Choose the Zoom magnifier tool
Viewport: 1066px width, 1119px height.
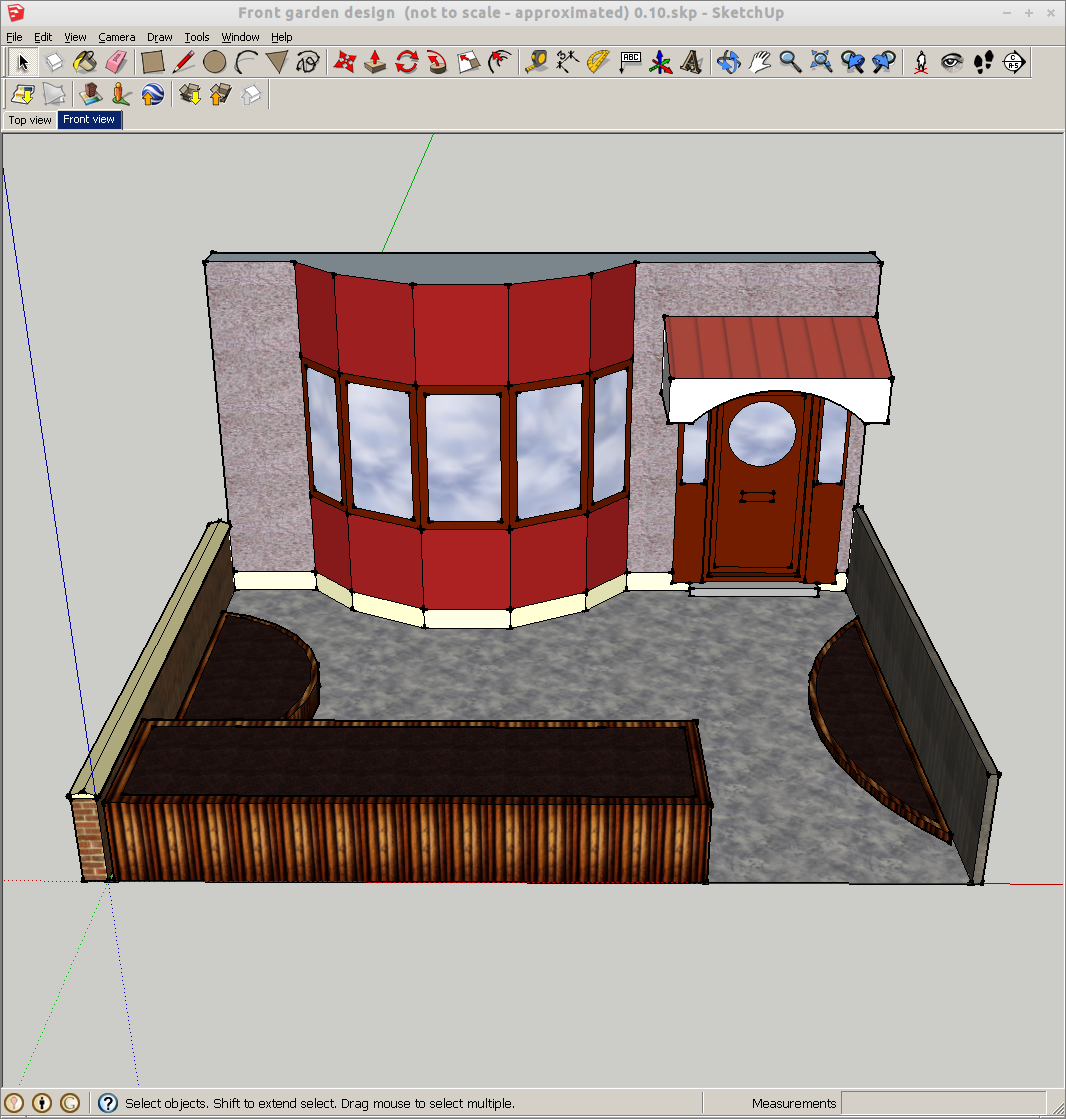click(x=790, y=63)
